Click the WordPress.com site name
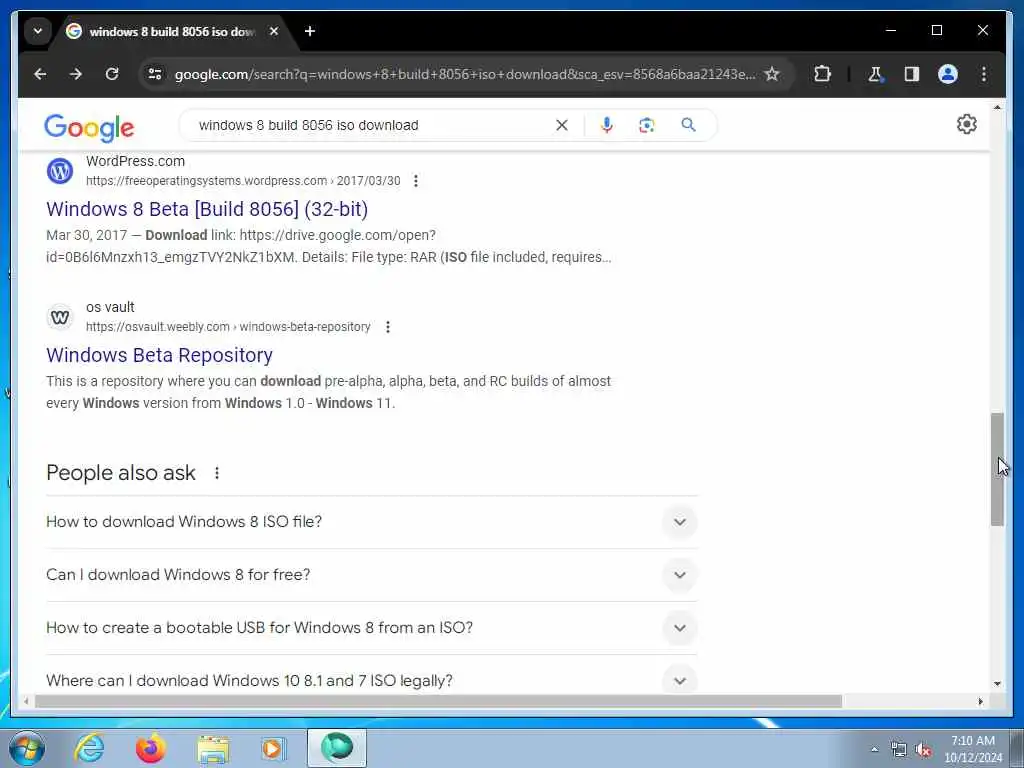Viewport: 1024px width, 768px height. pyautogui.click(x=135, y=161)
